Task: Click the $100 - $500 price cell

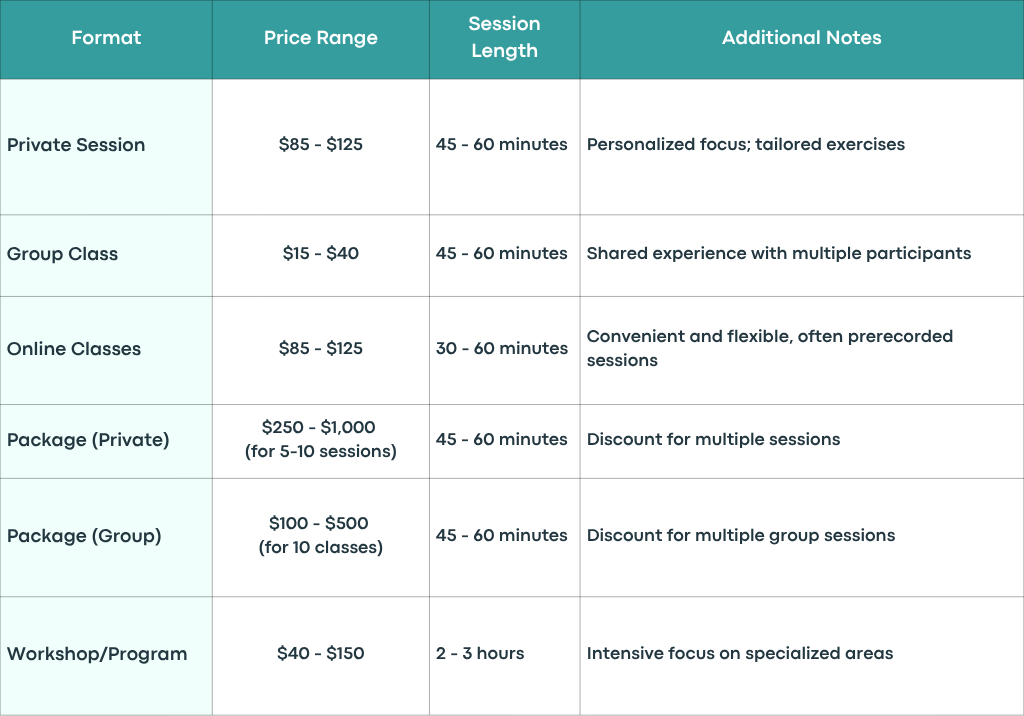Action: (x=321, y=537)
